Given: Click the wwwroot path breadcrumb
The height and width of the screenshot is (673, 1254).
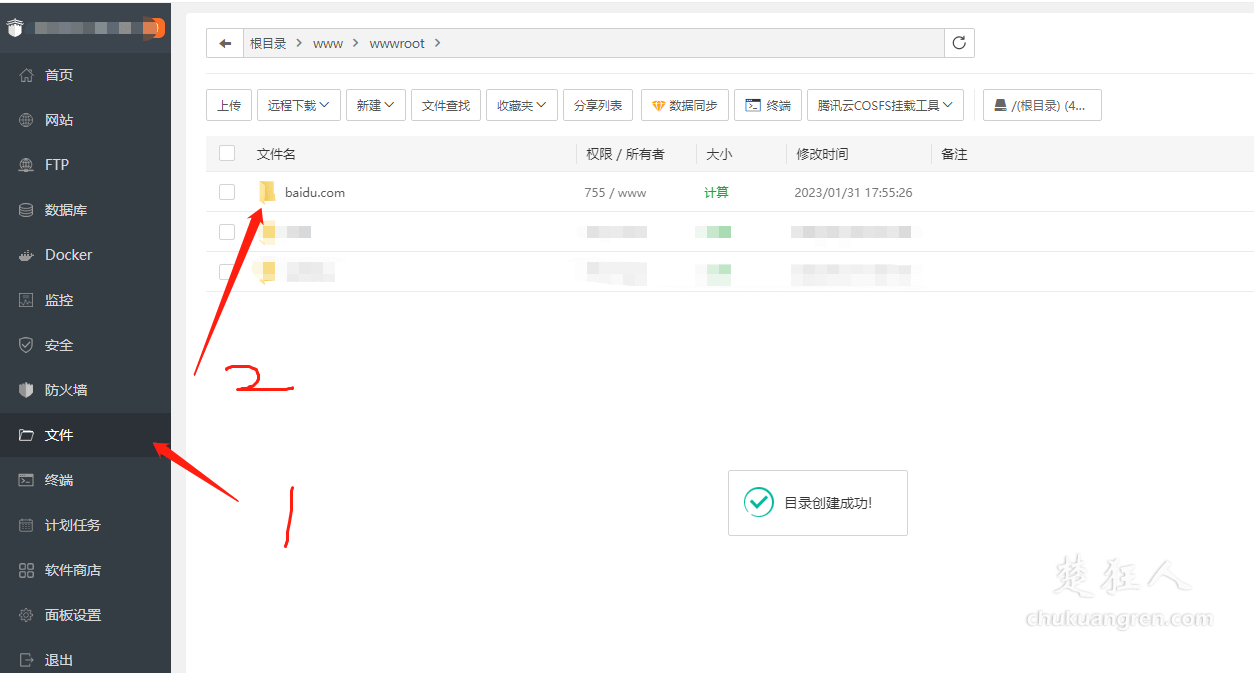Looking at the screenshot, I should (x=397, y=43).
